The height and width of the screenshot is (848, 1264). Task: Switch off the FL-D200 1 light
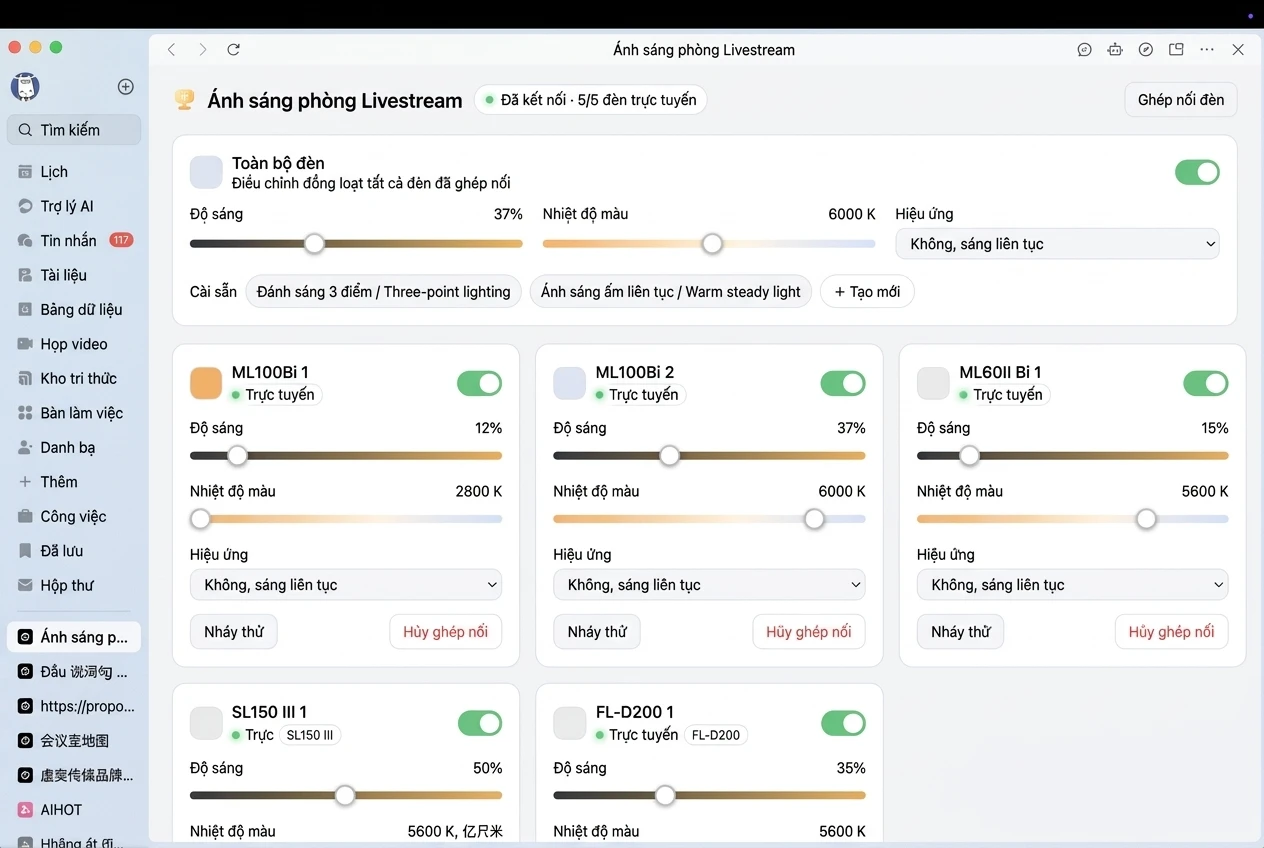pyautogui.click(x=843, y=723)
